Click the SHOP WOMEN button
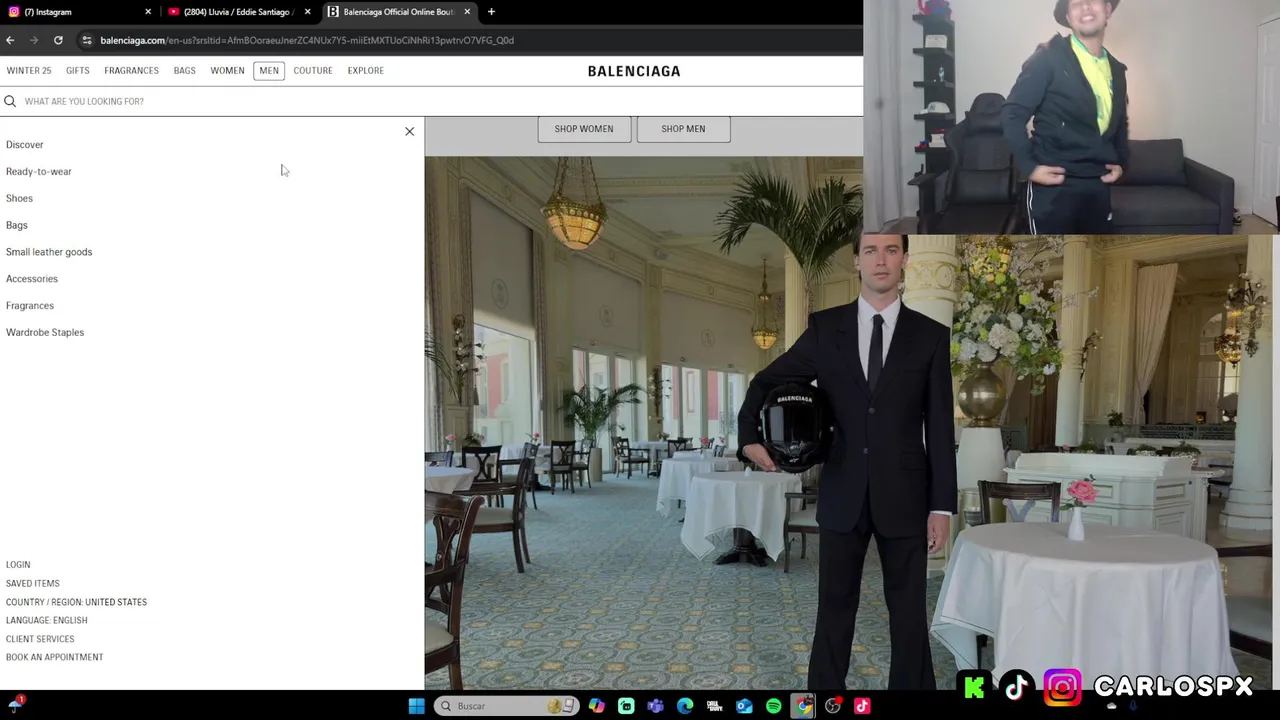 [584, 129]
